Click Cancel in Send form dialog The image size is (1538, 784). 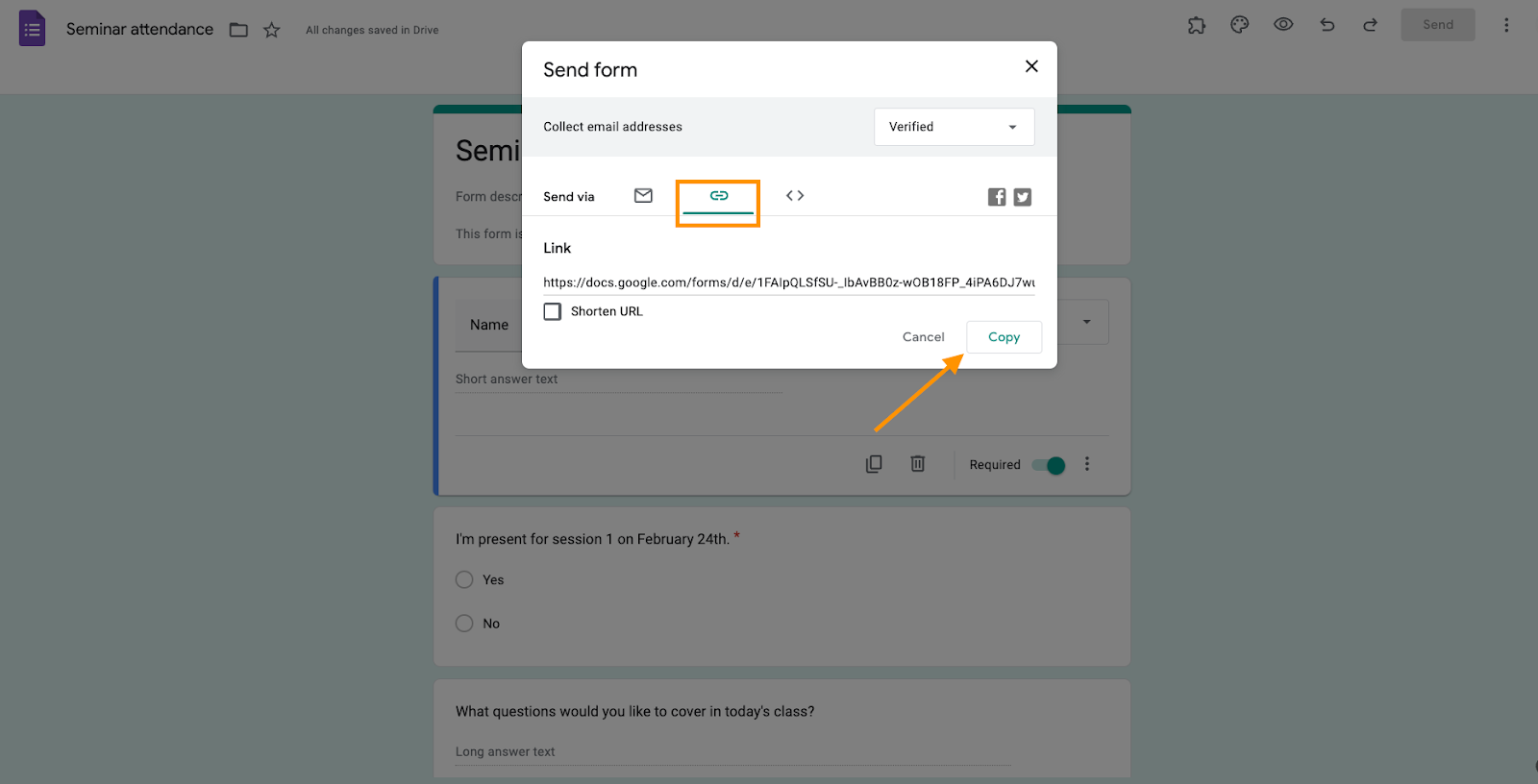[923, 337]
